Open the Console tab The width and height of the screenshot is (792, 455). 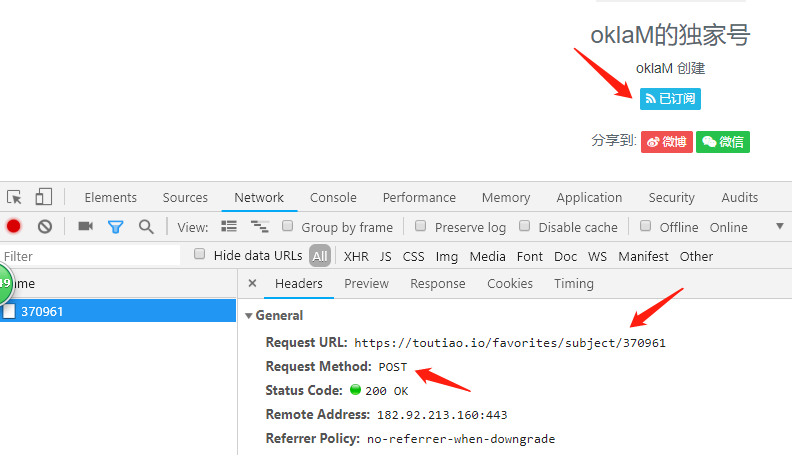tap(333, 197)
